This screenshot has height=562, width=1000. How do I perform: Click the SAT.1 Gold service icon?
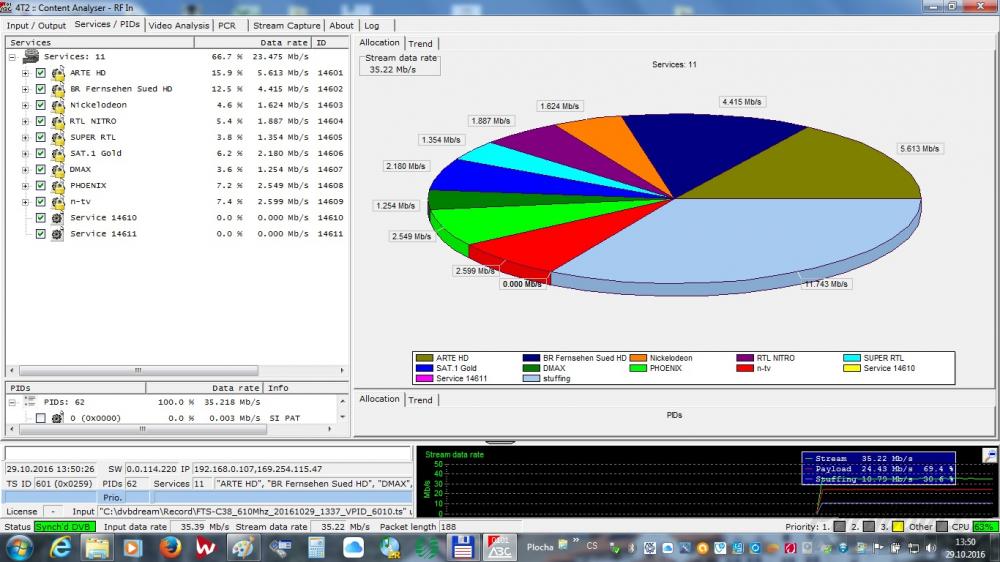(58, 154)
